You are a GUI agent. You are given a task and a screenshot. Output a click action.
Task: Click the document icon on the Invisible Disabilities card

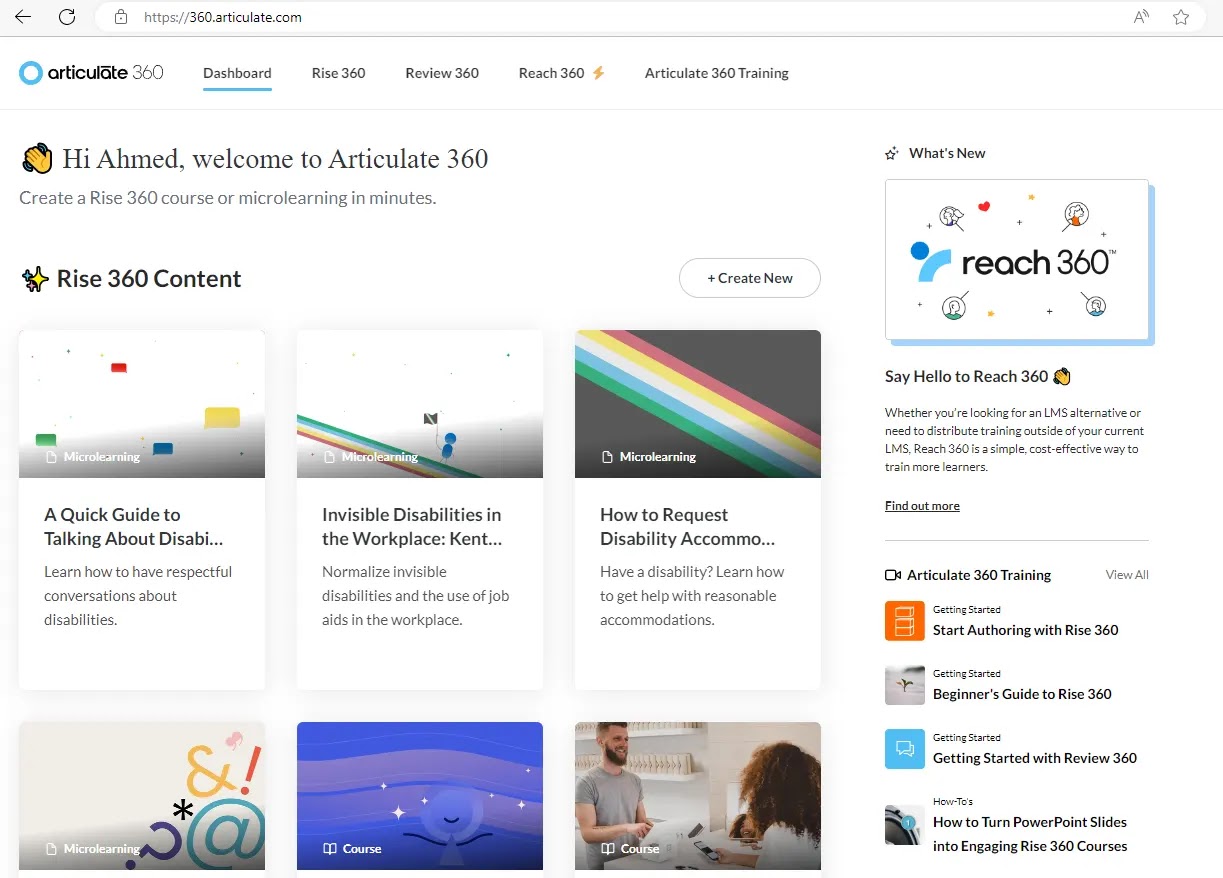pyautogui.click(x=330, y=457)
